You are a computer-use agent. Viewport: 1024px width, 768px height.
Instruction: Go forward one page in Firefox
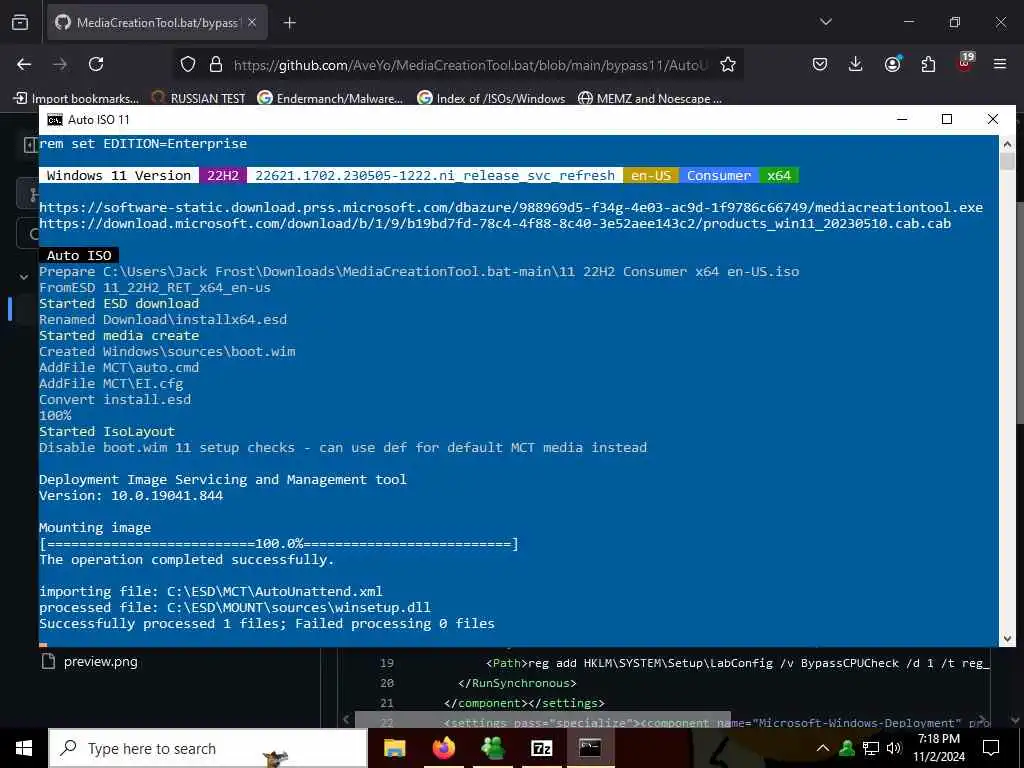click(x=60, y=64)
